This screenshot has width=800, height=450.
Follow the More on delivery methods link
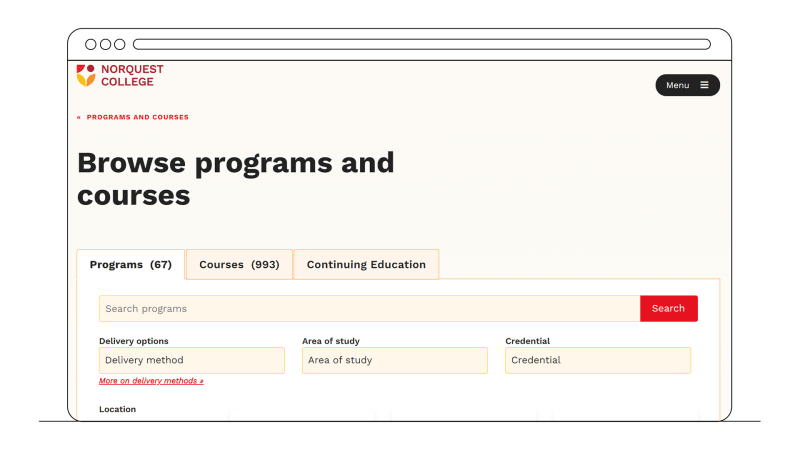pyautogui.click(x=151, y=381)
